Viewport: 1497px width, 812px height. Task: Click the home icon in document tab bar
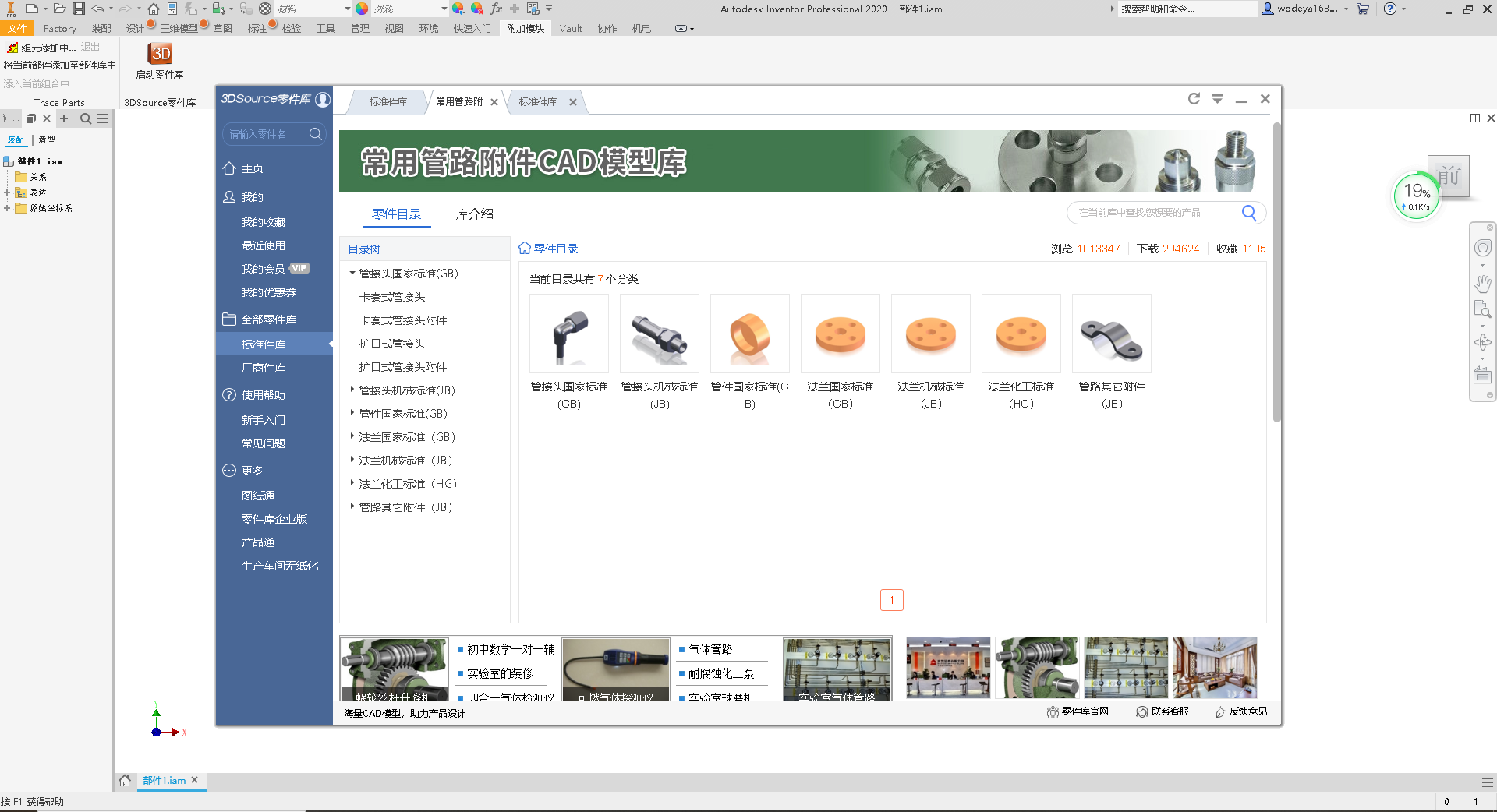(125, 780)
